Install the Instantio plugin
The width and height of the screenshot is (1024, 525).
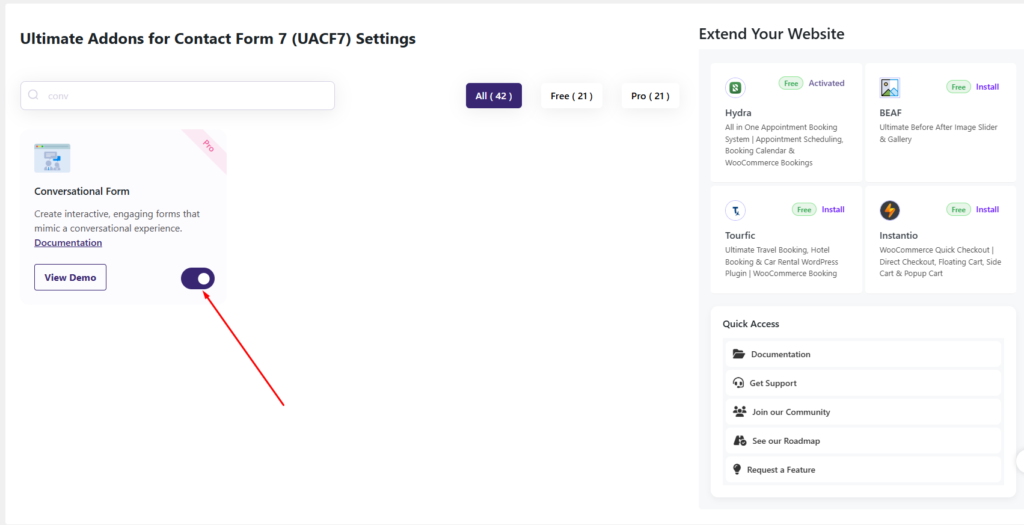pyautogui.click(x=987, y=209)
